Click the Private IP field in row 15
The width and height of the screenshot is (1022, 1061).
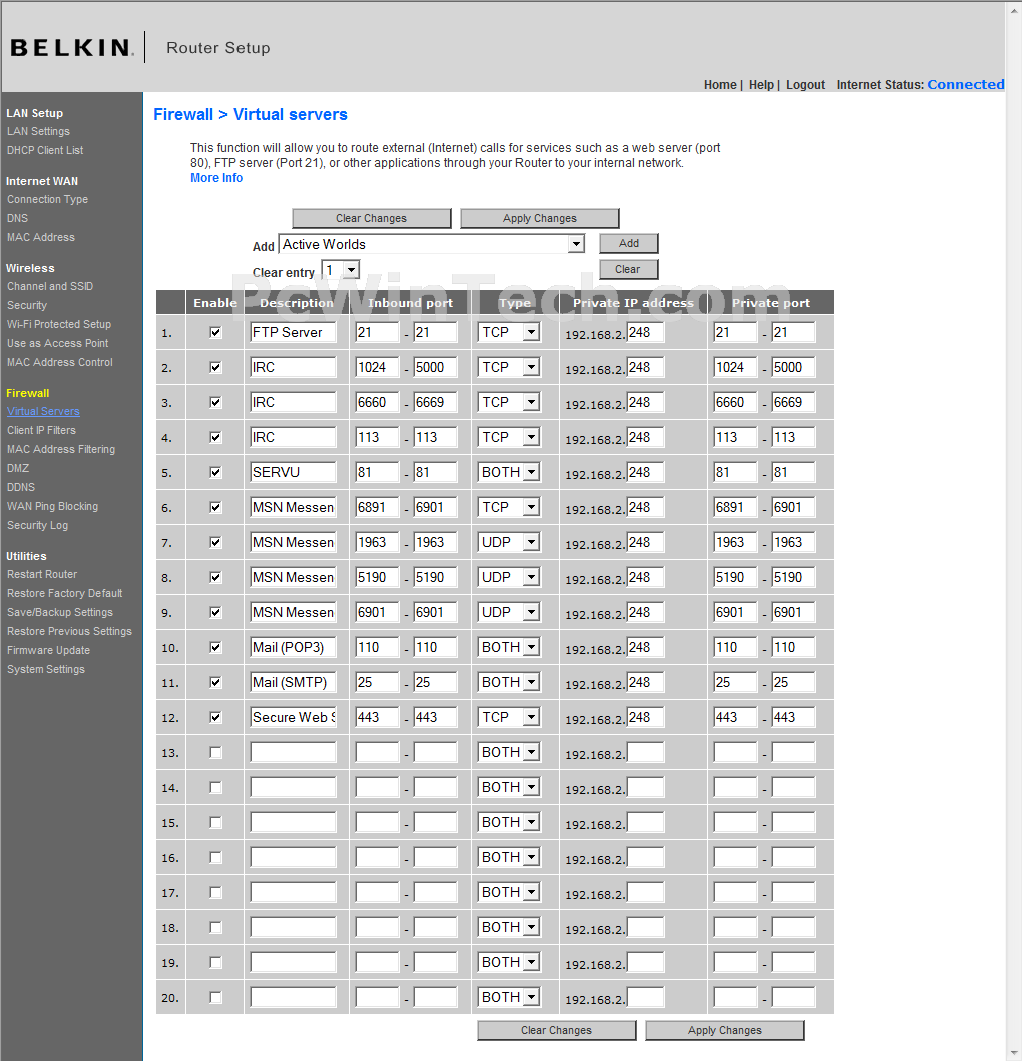pos(645,823)
